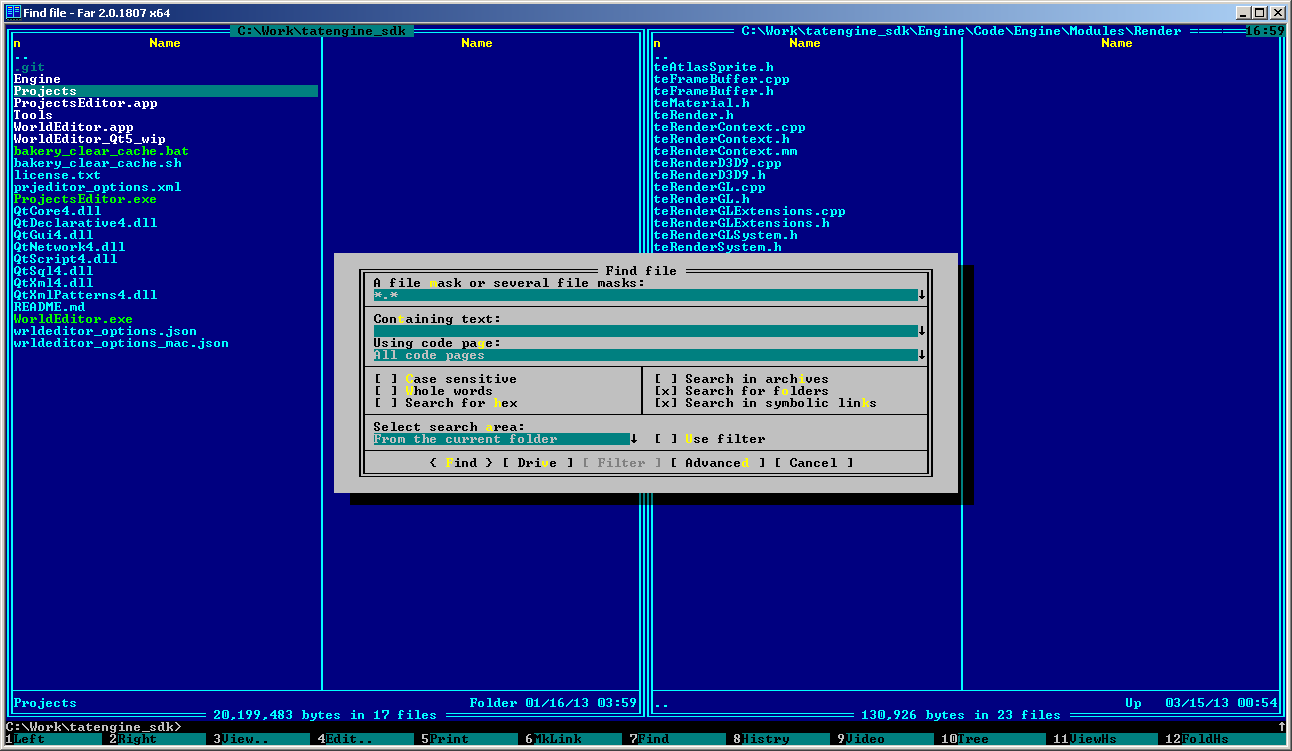Expand the Containing text history dropdown

(x=922, y=331)
